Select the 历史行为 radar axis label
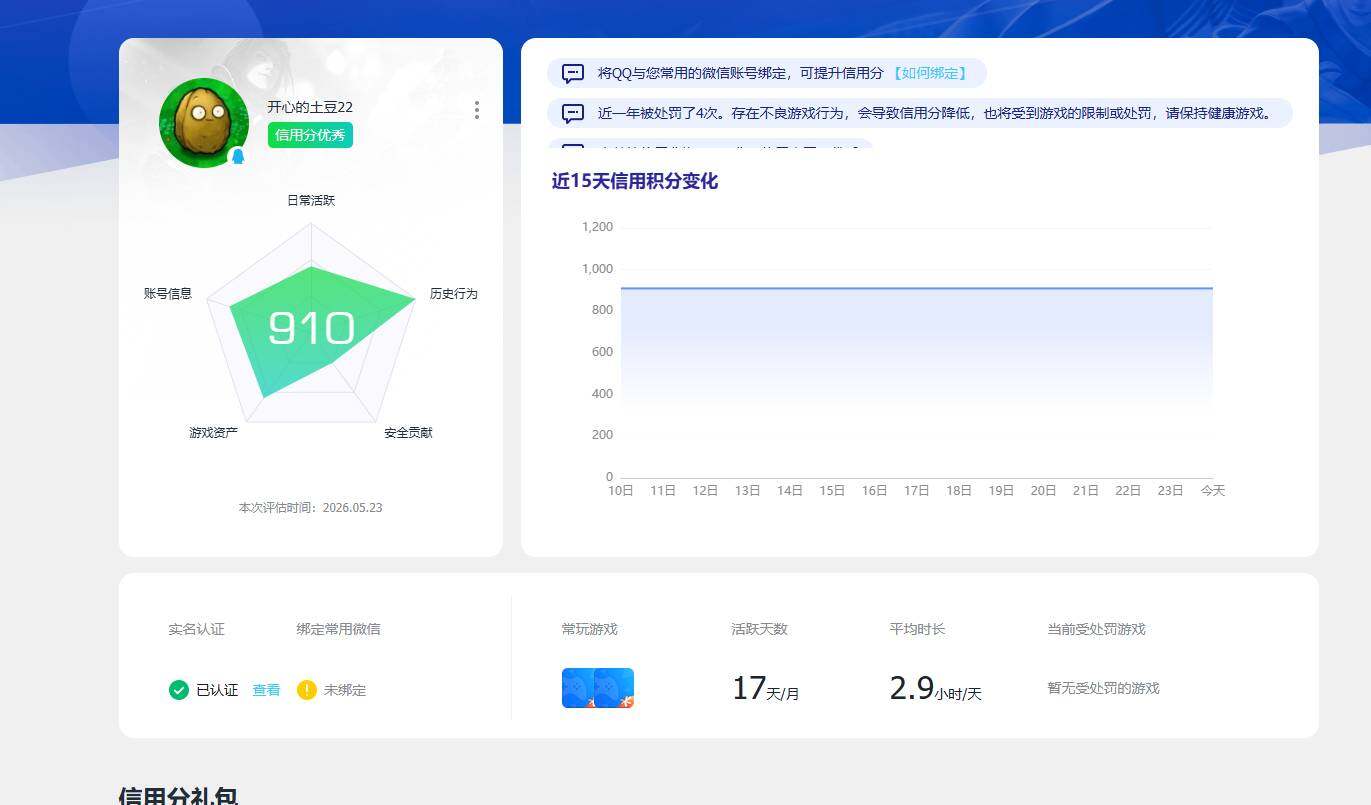The width and height of the screenshot is (1371, 805). [x=454, y=294]
